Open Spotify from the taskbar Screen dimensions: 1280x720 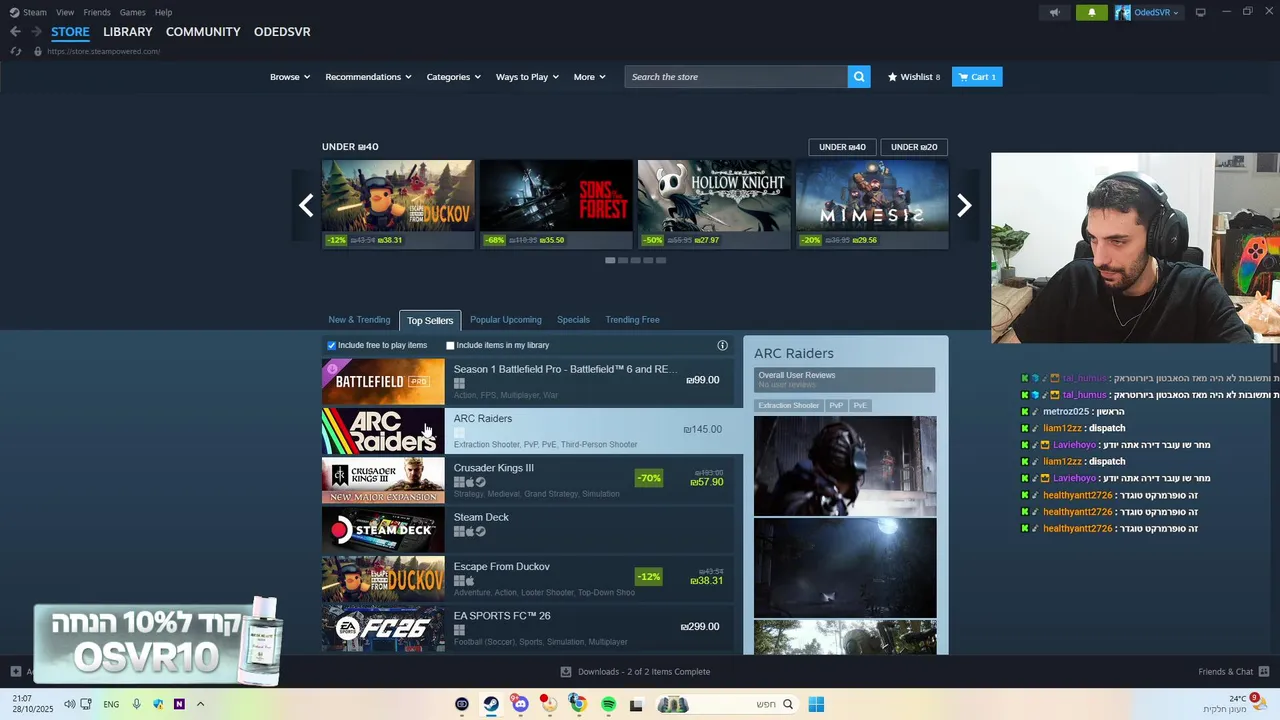(x=608, y=704)
